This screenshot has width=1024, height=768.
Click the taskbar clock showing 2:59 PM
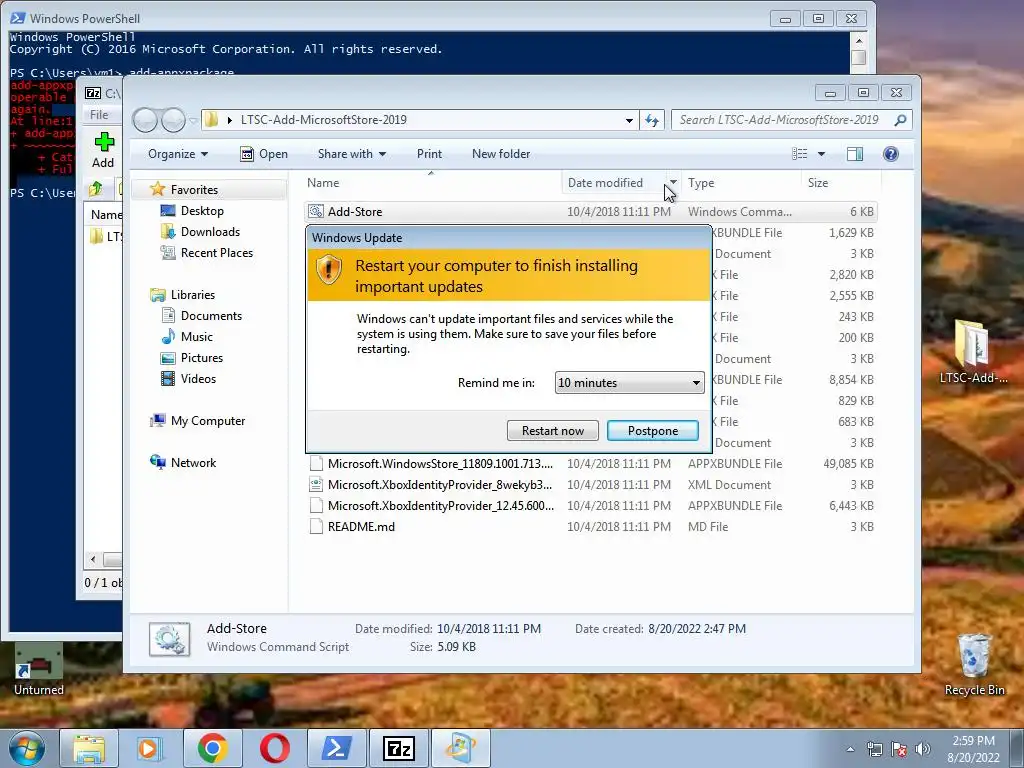click(x=973, y=749)
